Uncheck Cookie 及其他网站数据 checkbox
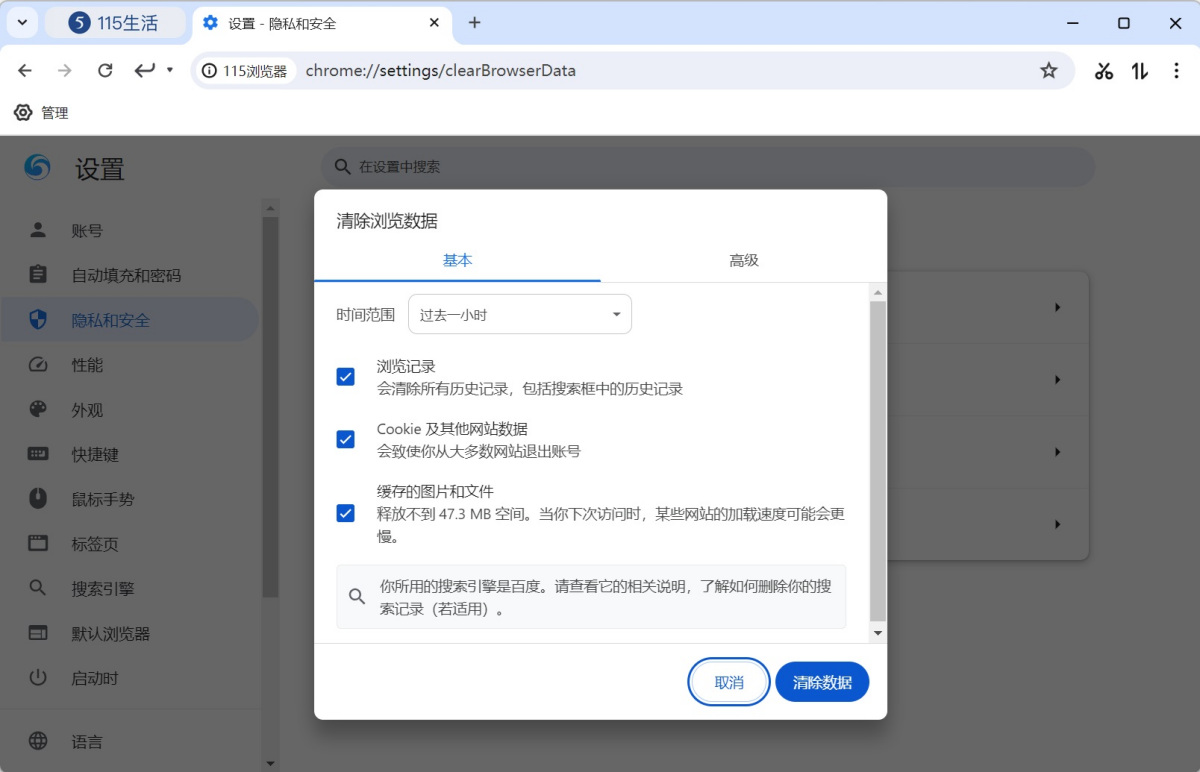The height and width of the screenshot is (772, 1200). point(346,439)
